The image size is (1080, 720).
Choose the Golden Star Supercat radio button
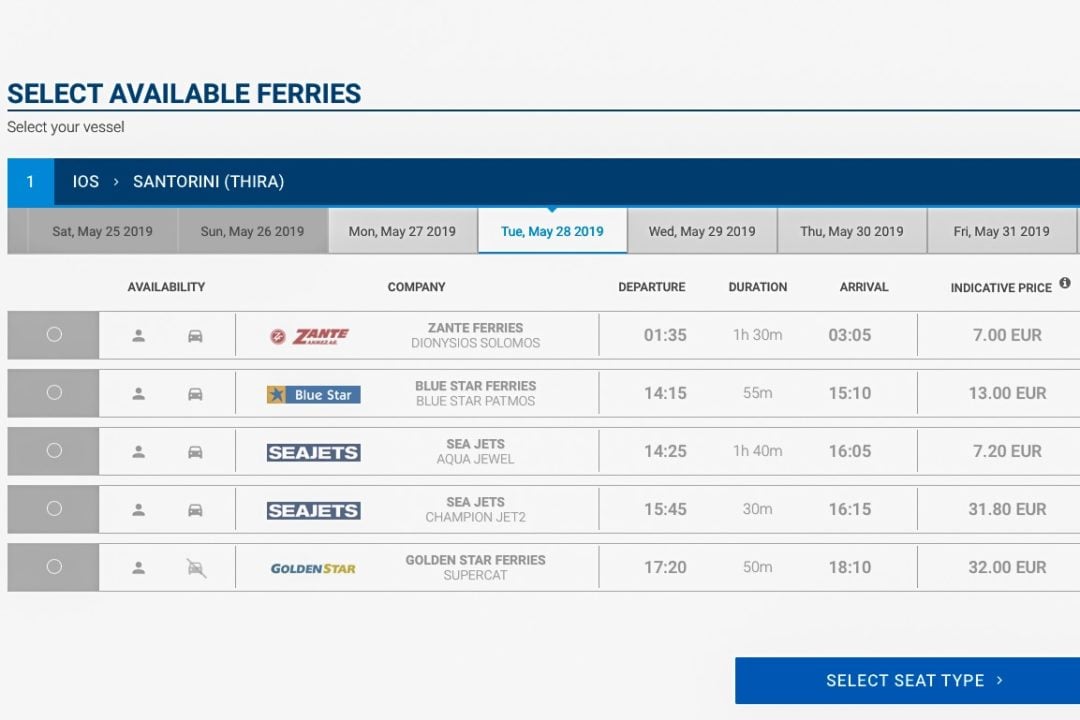[54, 567]
